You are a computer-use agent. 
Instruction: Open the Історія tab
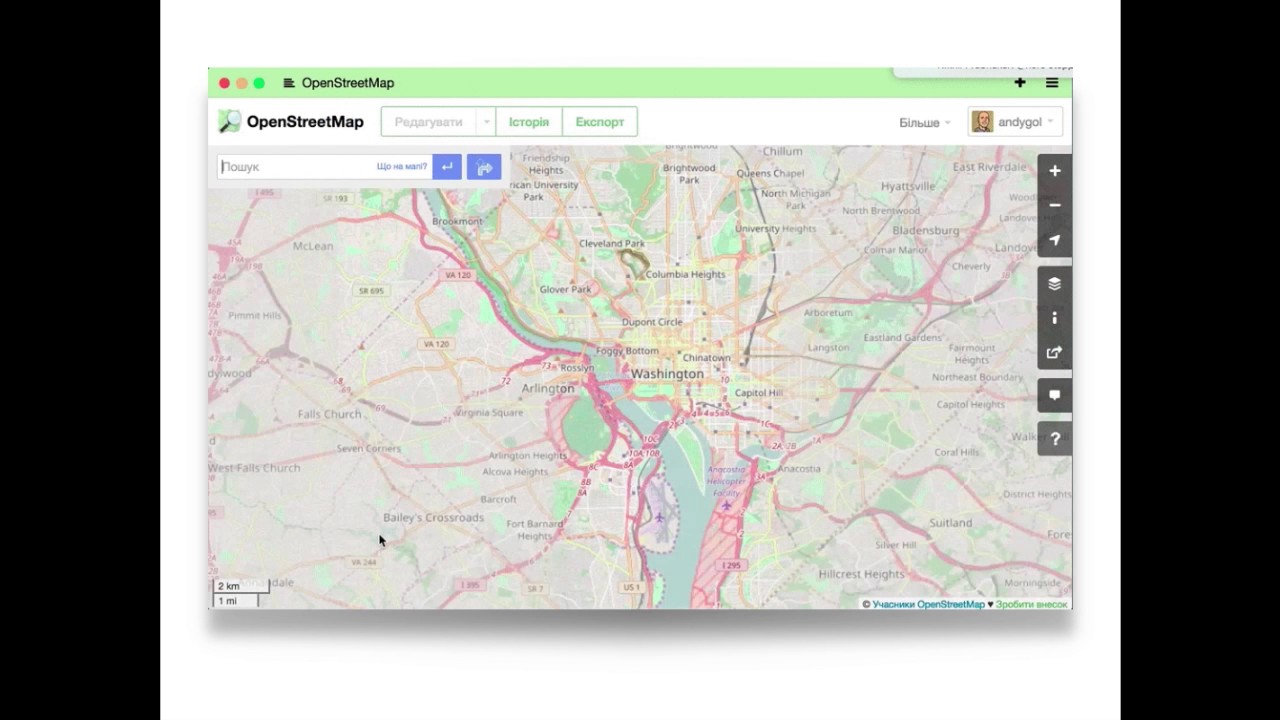pos(529,122)
